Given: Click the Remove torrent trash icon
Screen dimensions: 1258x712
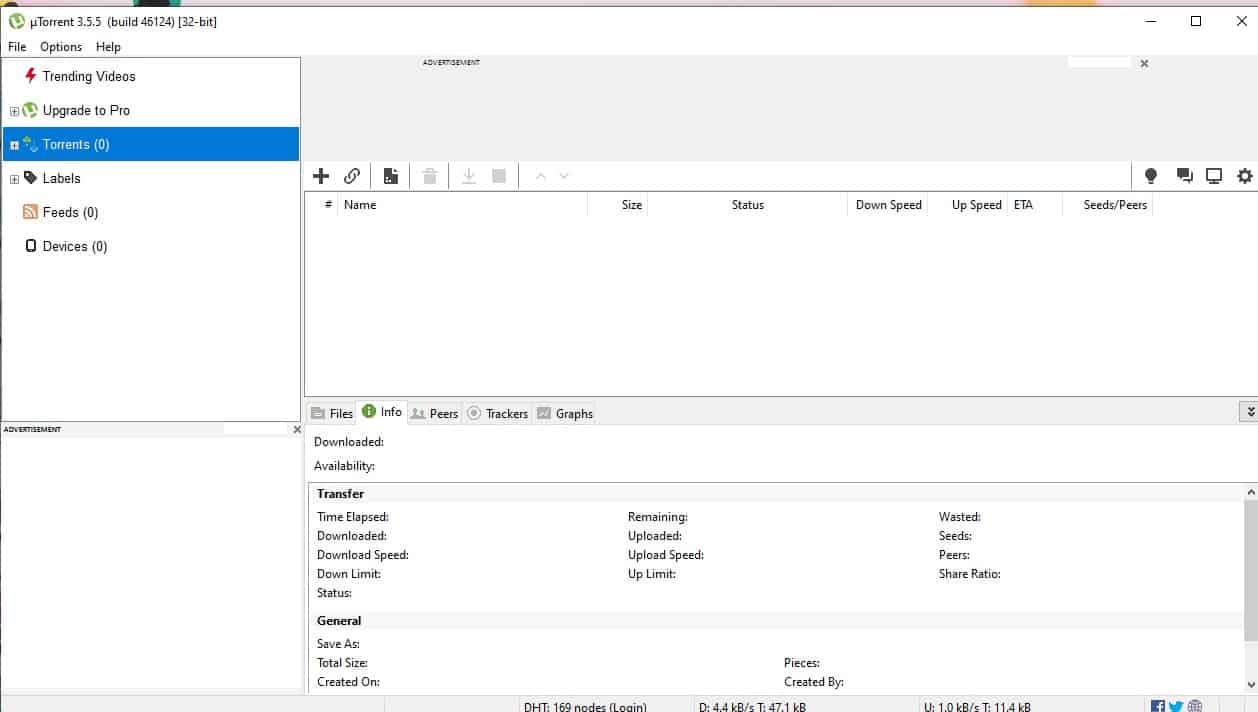Looking at the screenshot, I should point(430,176).
